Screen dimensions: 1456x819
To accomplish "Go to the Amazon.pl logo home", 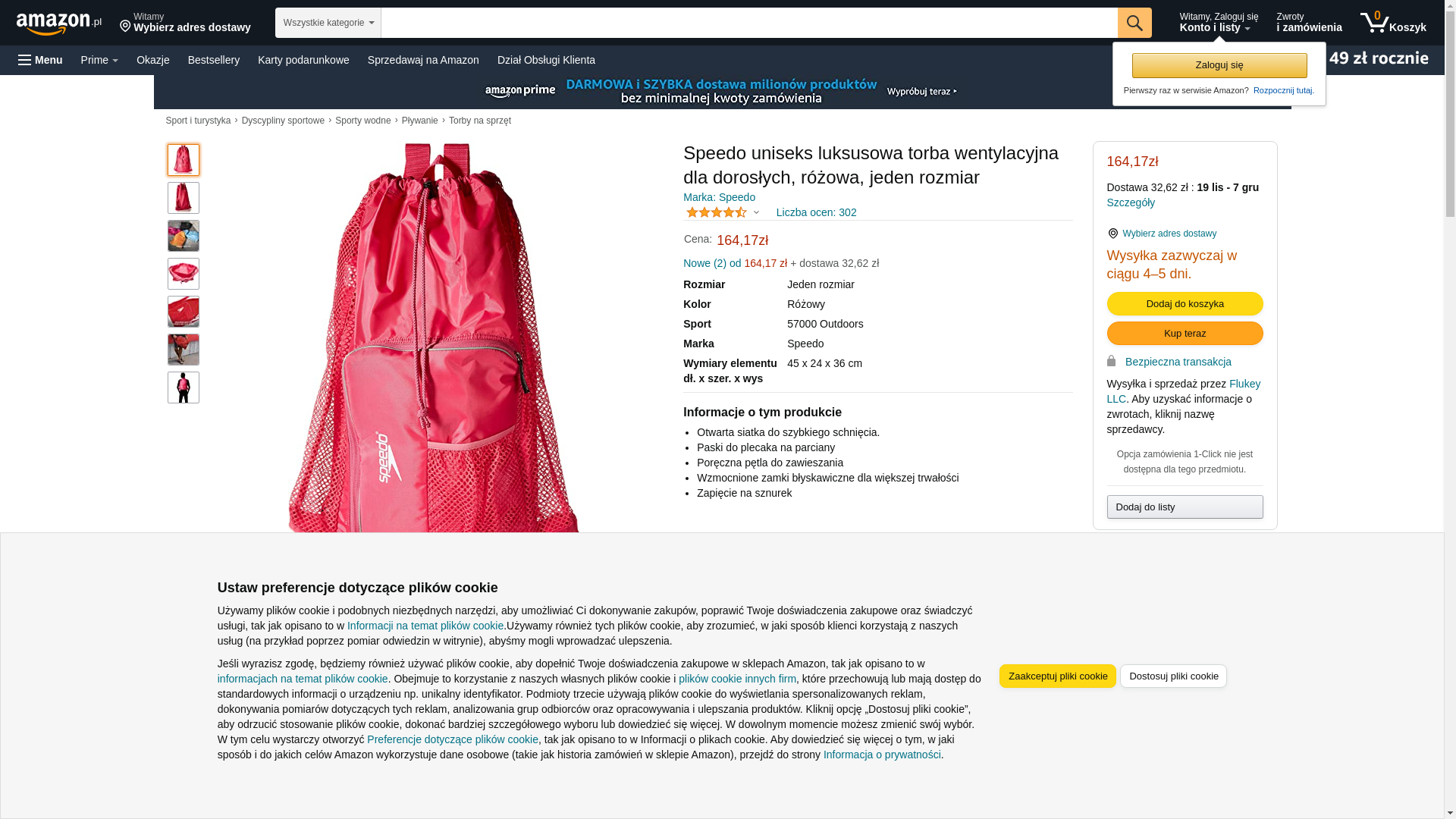I will coord(59,24).
